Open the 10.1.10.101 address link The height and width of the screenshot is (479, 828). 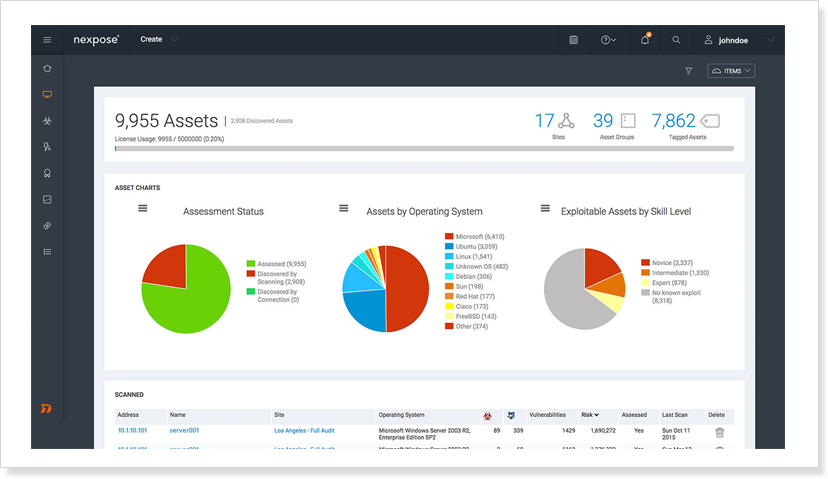(133, 430)
